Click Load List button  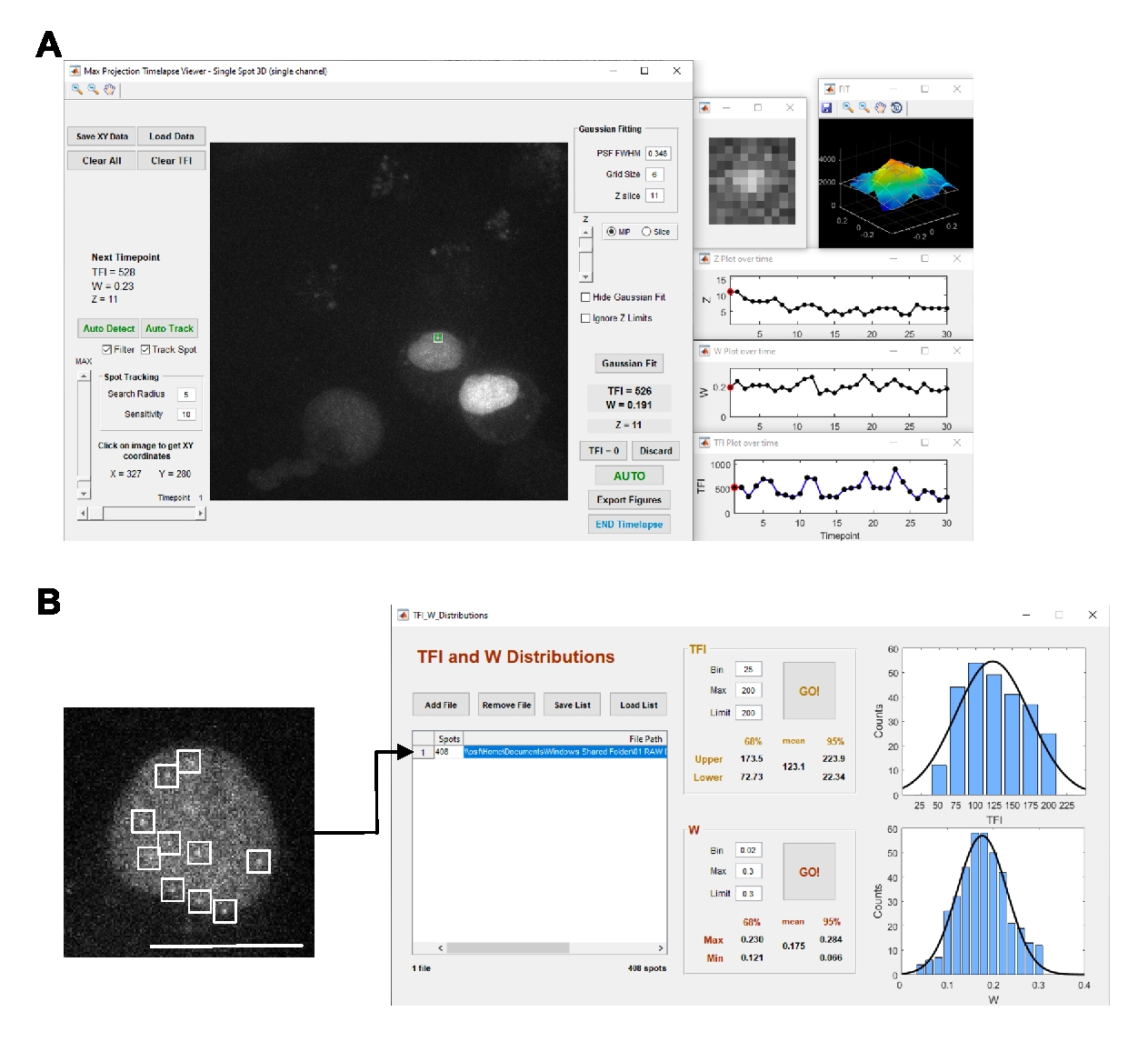(638, 705)
